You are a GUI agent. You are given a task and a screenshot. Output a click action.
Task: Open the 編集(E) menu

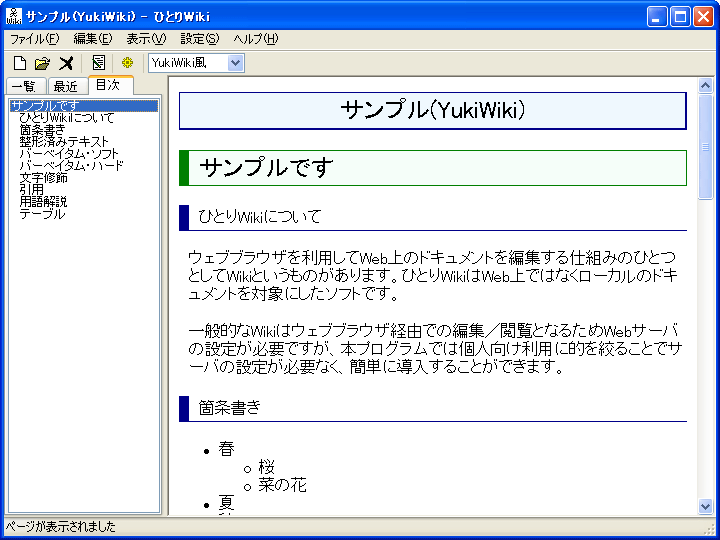93,39
